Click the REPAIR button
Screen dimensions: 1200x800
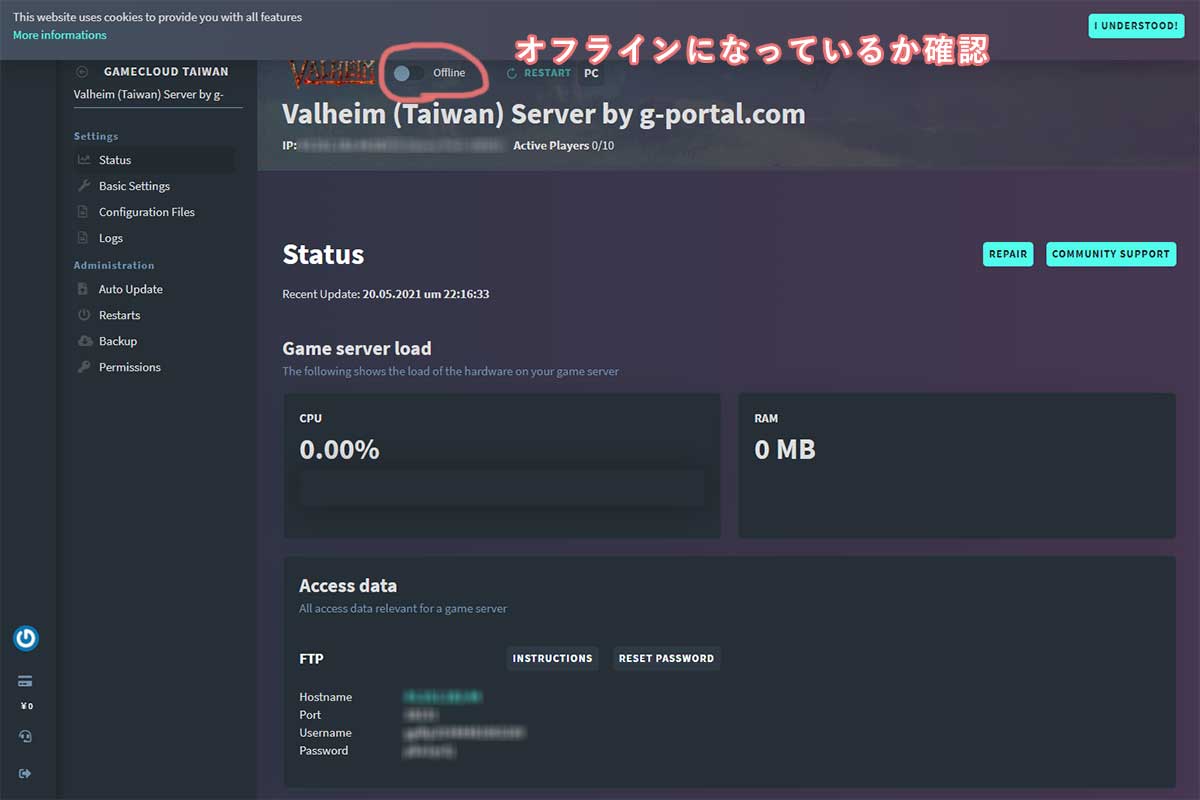(1008, 254)
